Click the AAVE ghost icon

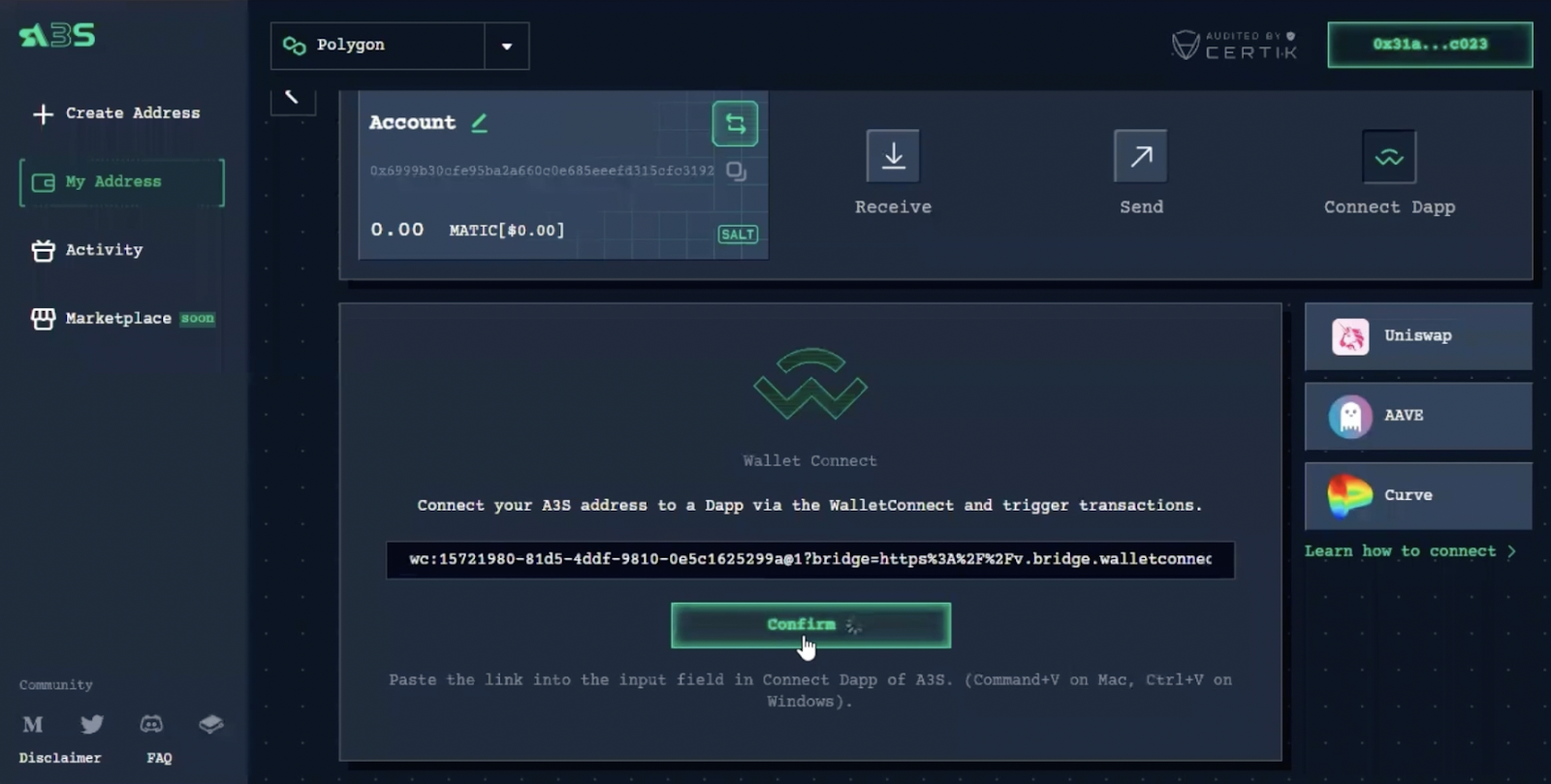pos(1350,418)
